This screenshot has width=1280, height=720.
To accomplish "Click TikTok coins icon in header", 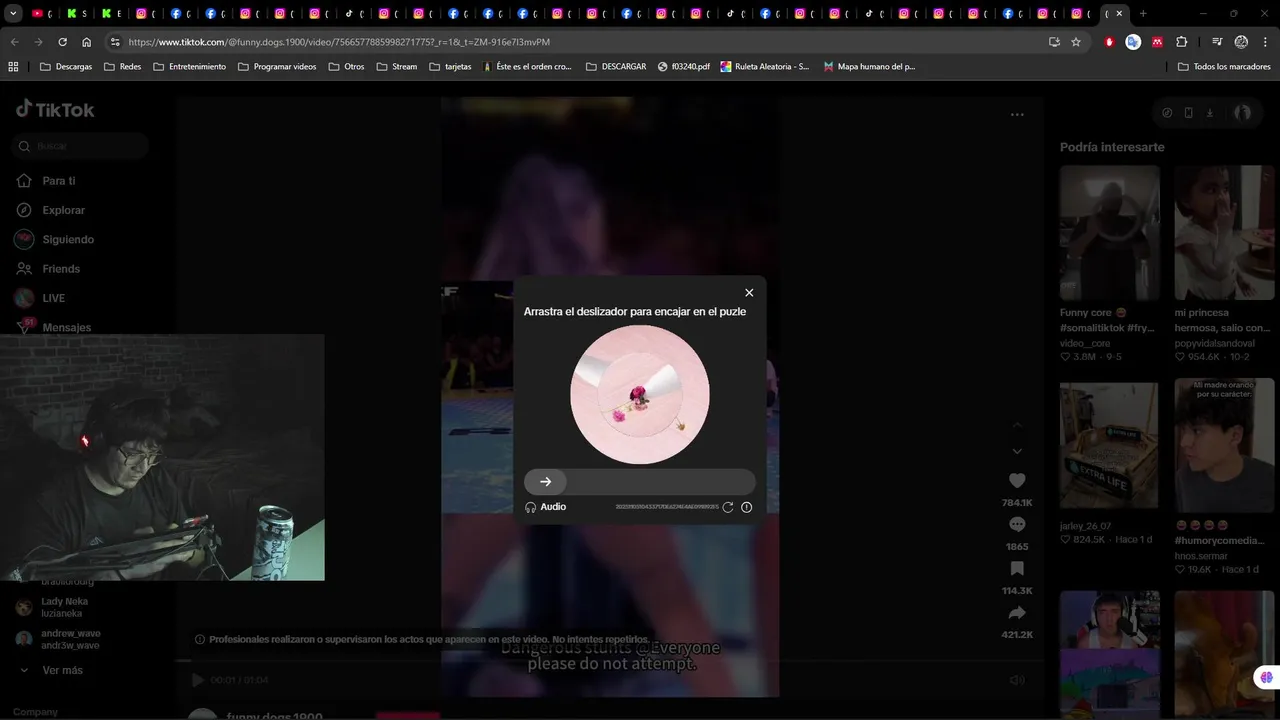I will [x=1167, y=113].
